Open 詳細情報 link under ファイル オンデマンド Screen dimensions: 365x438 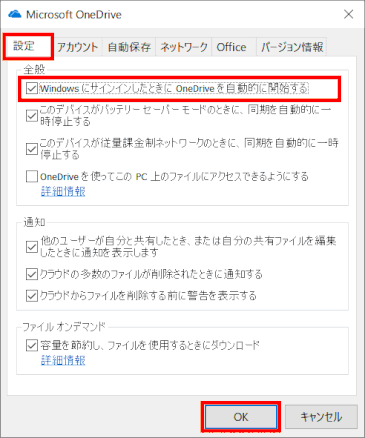pos(63,360)
